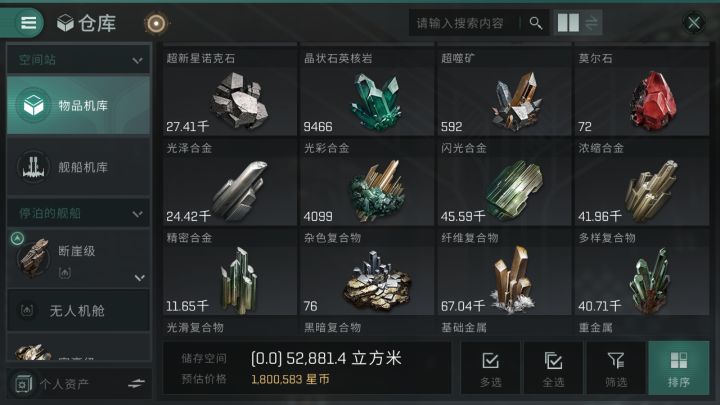Viewport: 720px width, 405px height.
Task: Toggle the active ship marker on 断崖级
Action: point(17,238)
